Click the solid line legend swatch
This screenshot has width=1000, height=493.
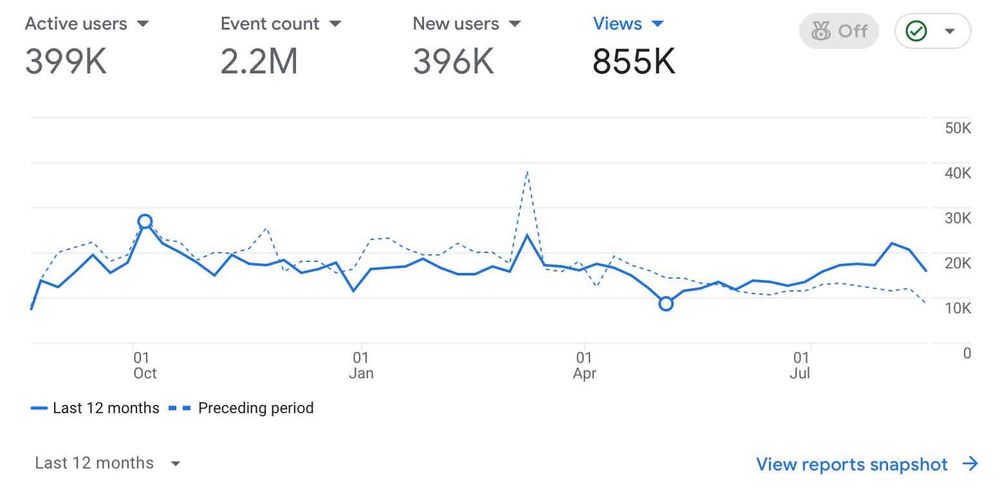tap(40, 408)
